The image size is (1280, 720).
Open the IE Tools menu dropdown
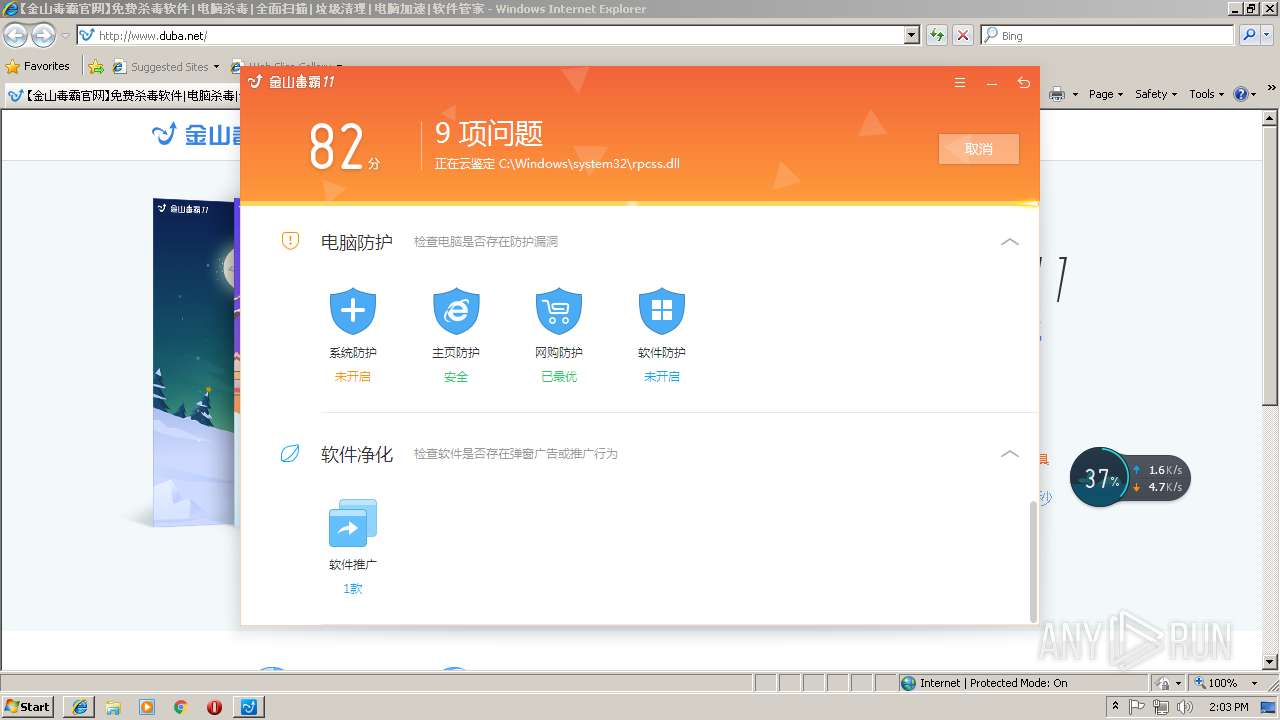1207,94
